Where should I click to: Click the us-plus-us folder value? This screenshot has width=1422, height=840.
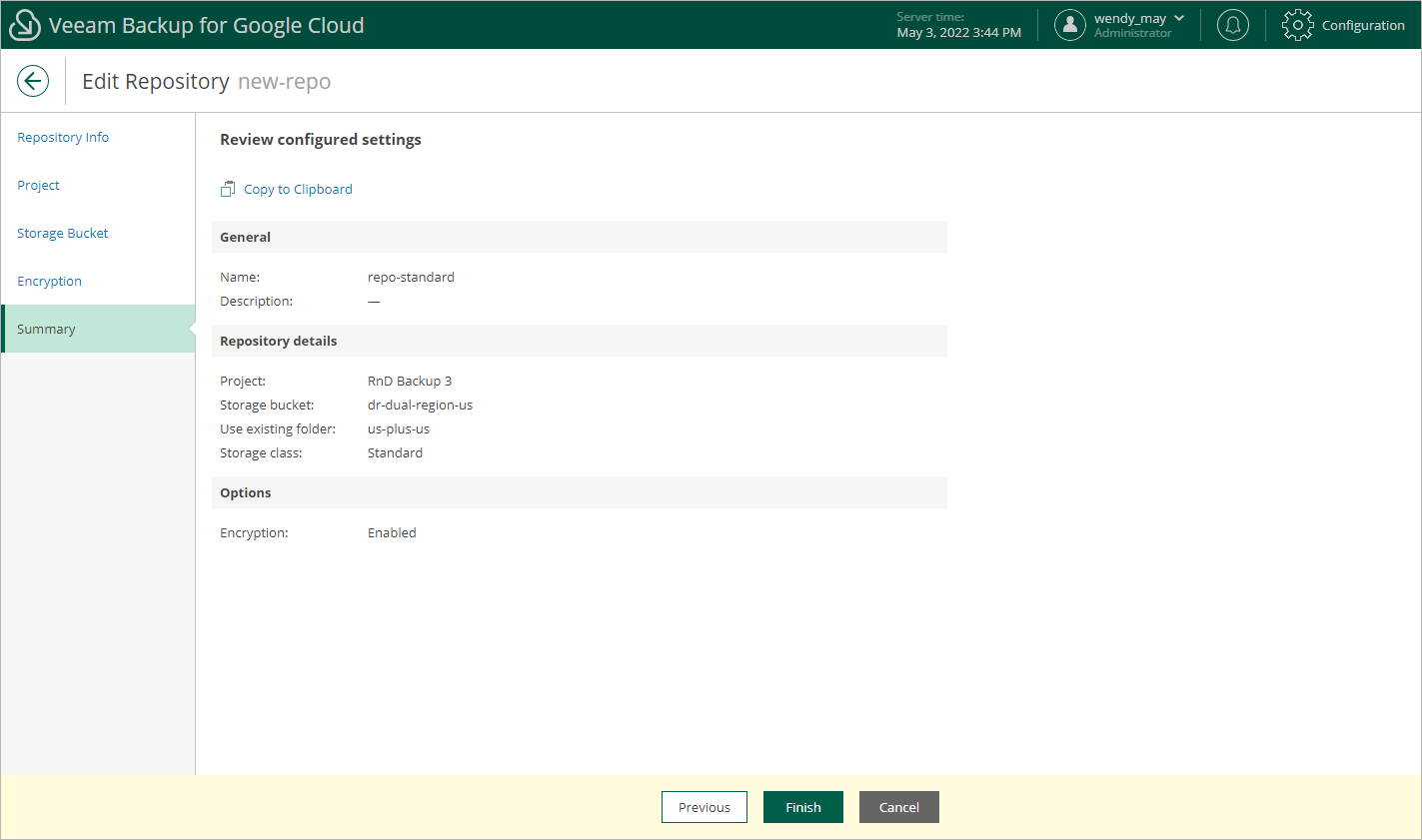click(399, 428)
